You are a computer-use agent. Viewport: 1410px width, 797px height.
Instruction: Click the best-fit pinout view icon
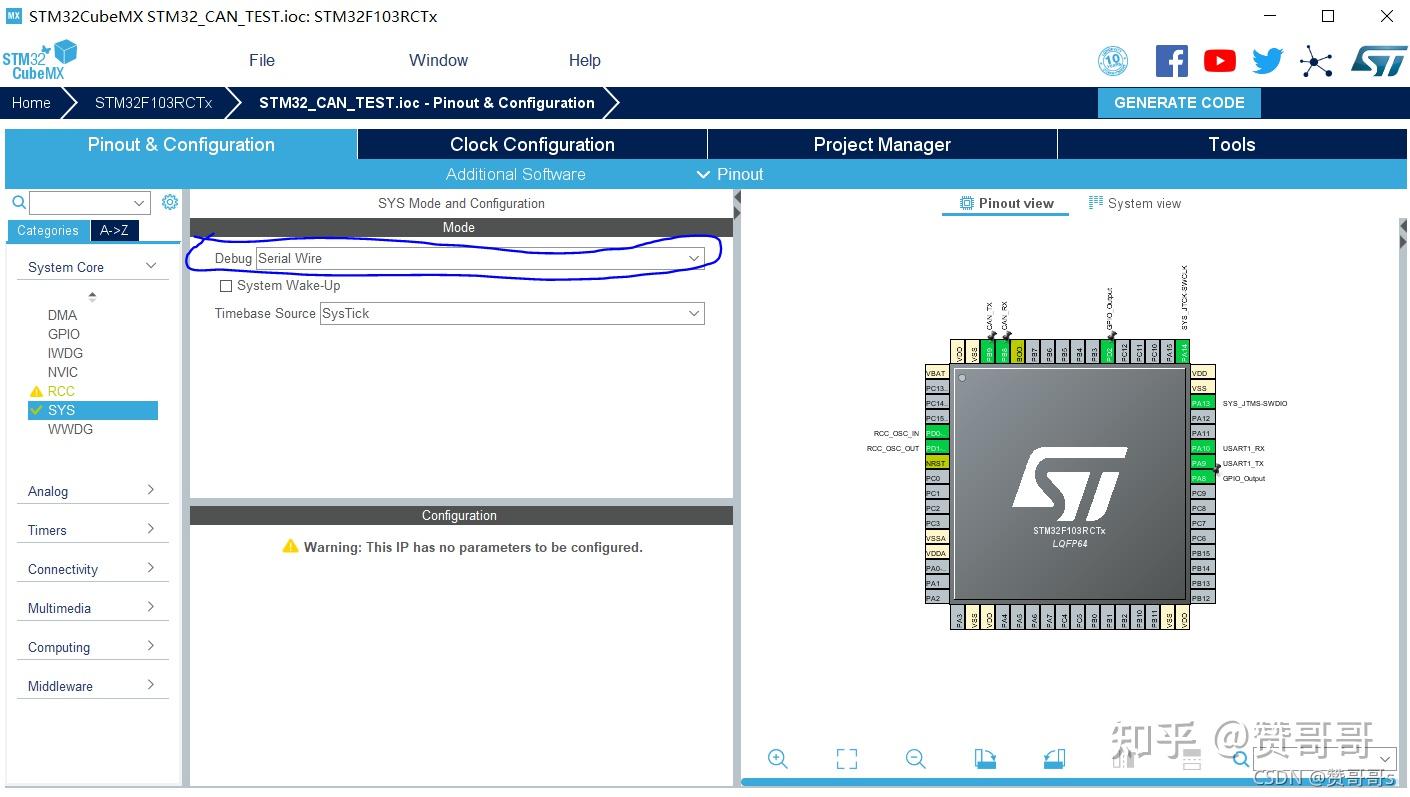[x=846, y=758]
